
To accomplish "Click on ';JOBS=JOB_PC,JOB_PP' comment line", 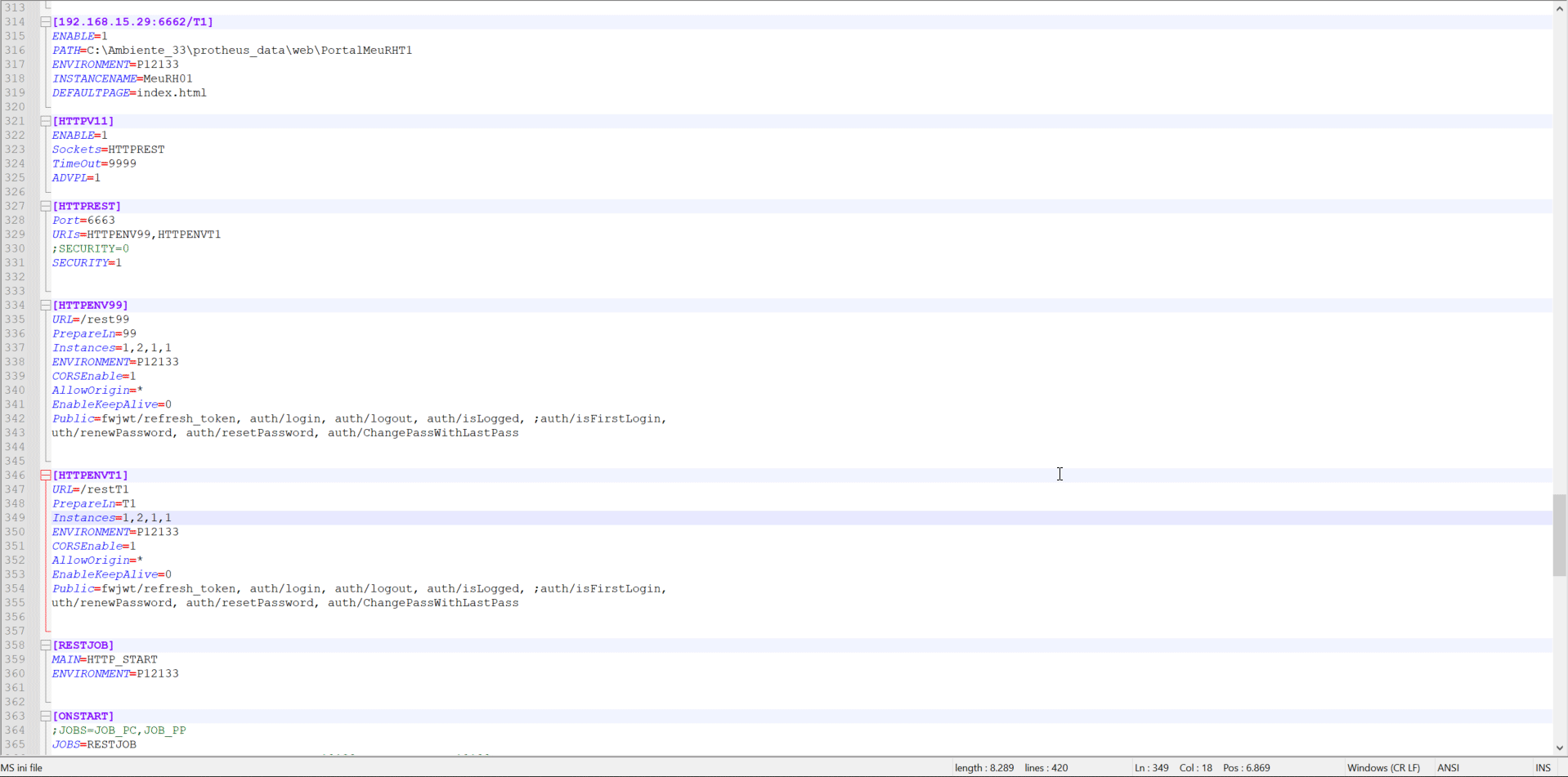I will click(119, 730).
